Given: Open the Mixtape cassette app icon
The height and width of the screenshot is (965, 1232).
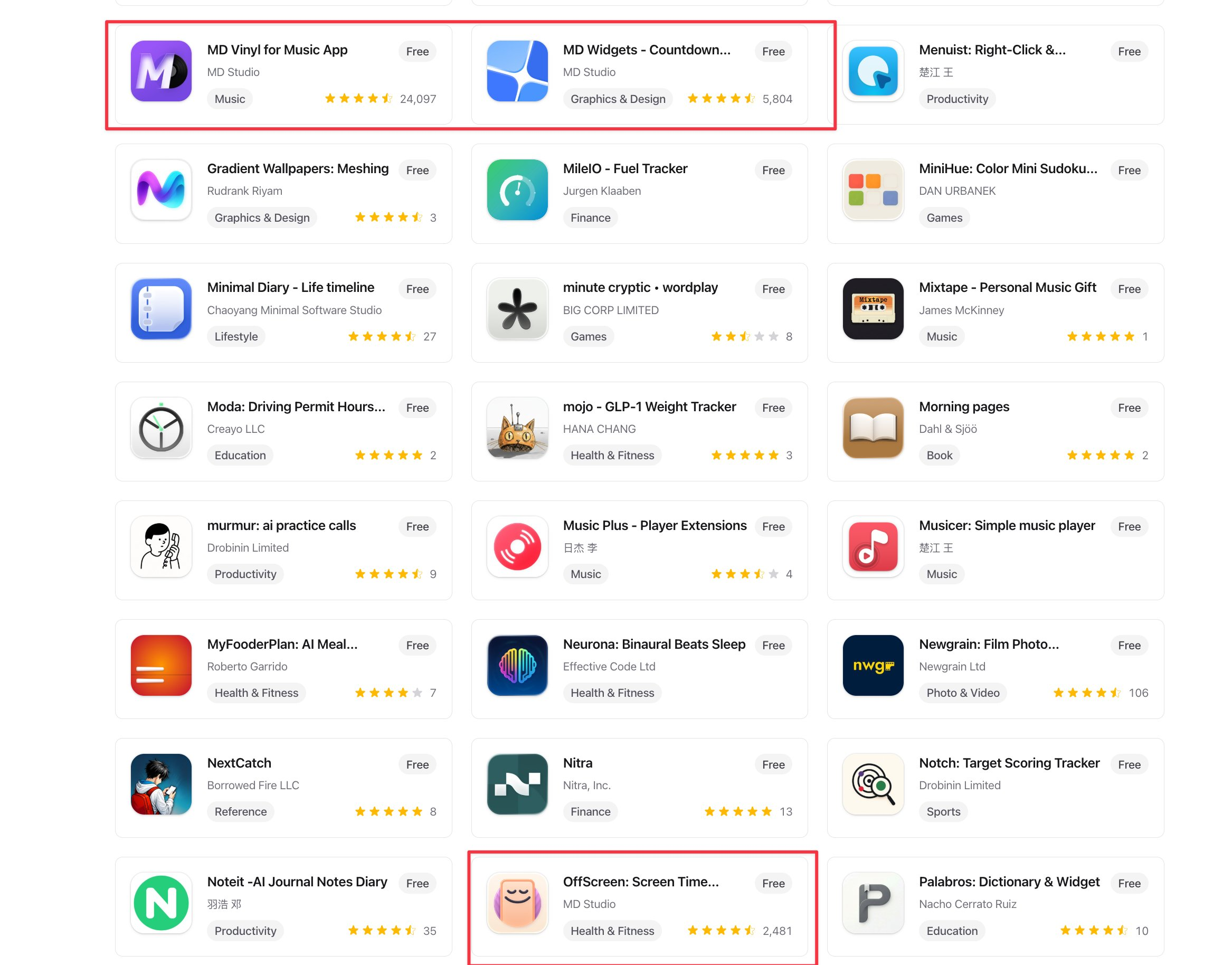Looking at the screenshot, I should [873, 309].
